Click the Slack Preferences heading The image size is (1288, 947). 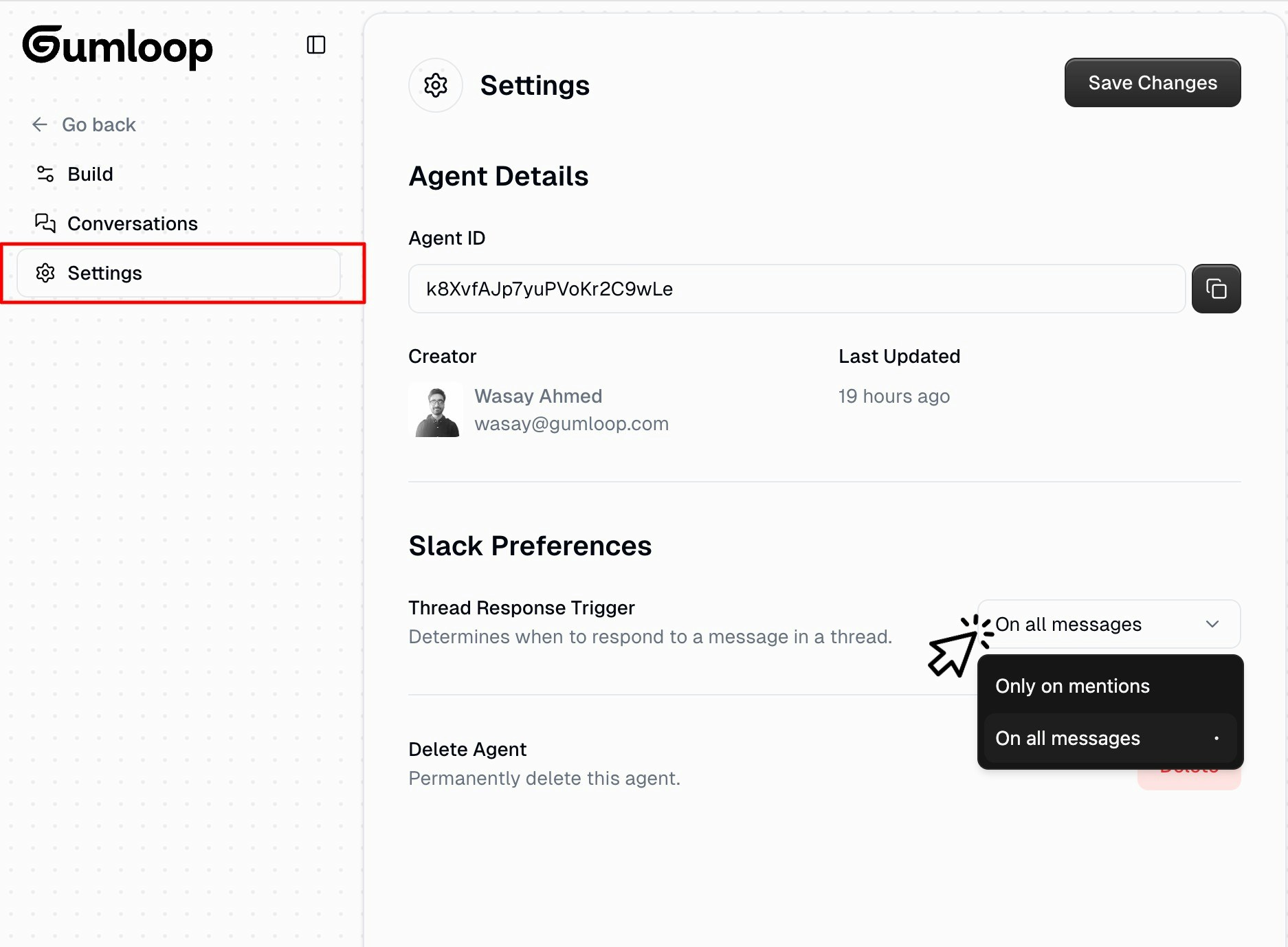point(530,546)
